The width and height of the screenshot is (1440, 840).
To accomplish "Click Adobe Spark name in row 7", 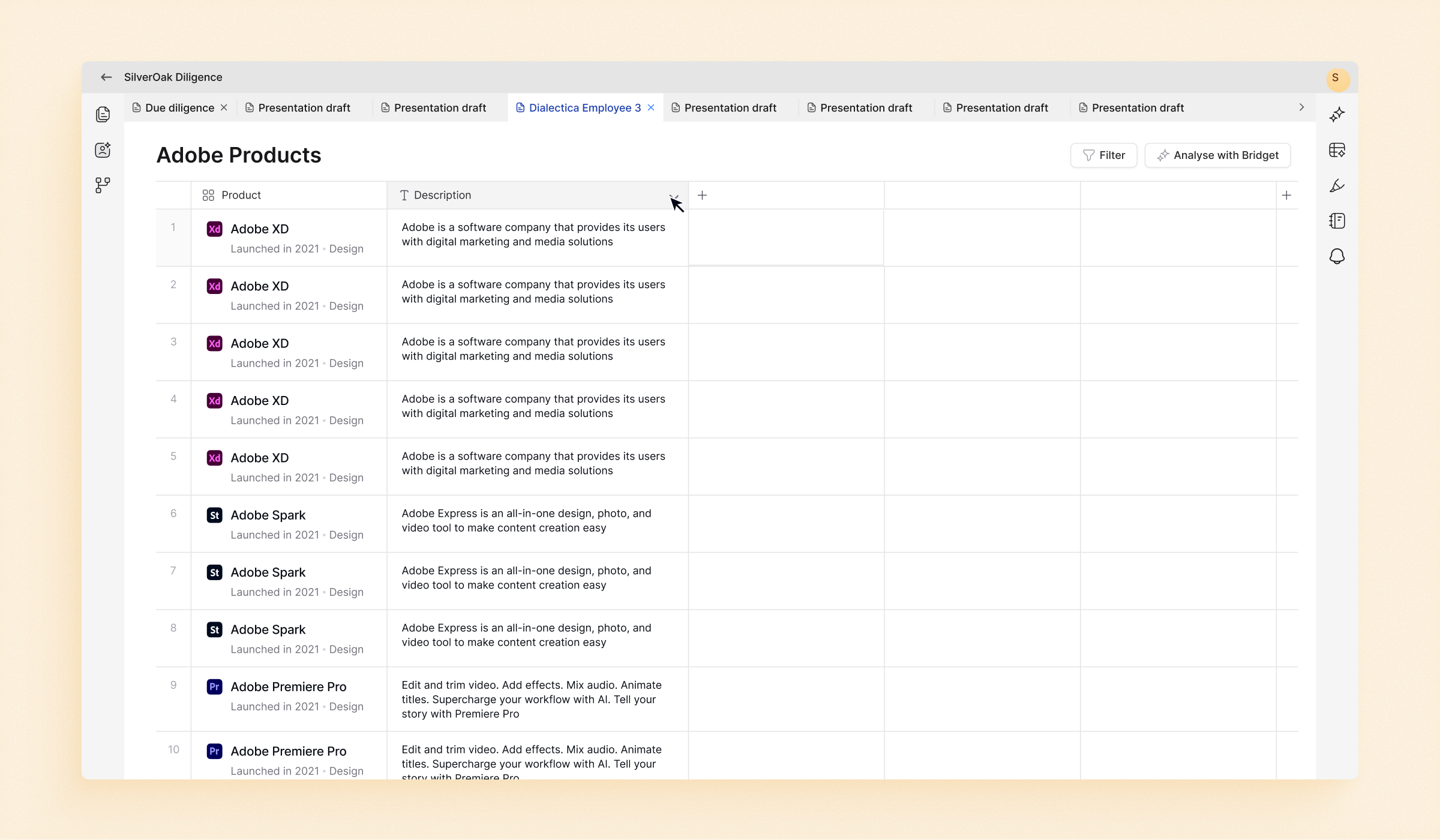I will coord(268,572).
